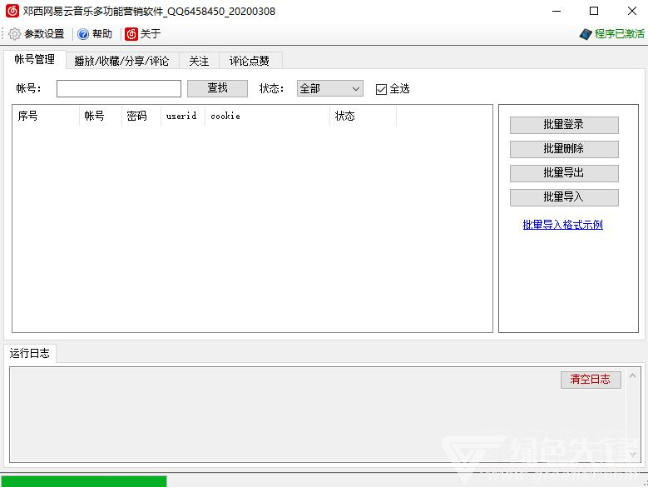This screenshot has width=649, height=489.
Task: Maximize the application window
Action: pyautogui.click(x=594, y=11)
